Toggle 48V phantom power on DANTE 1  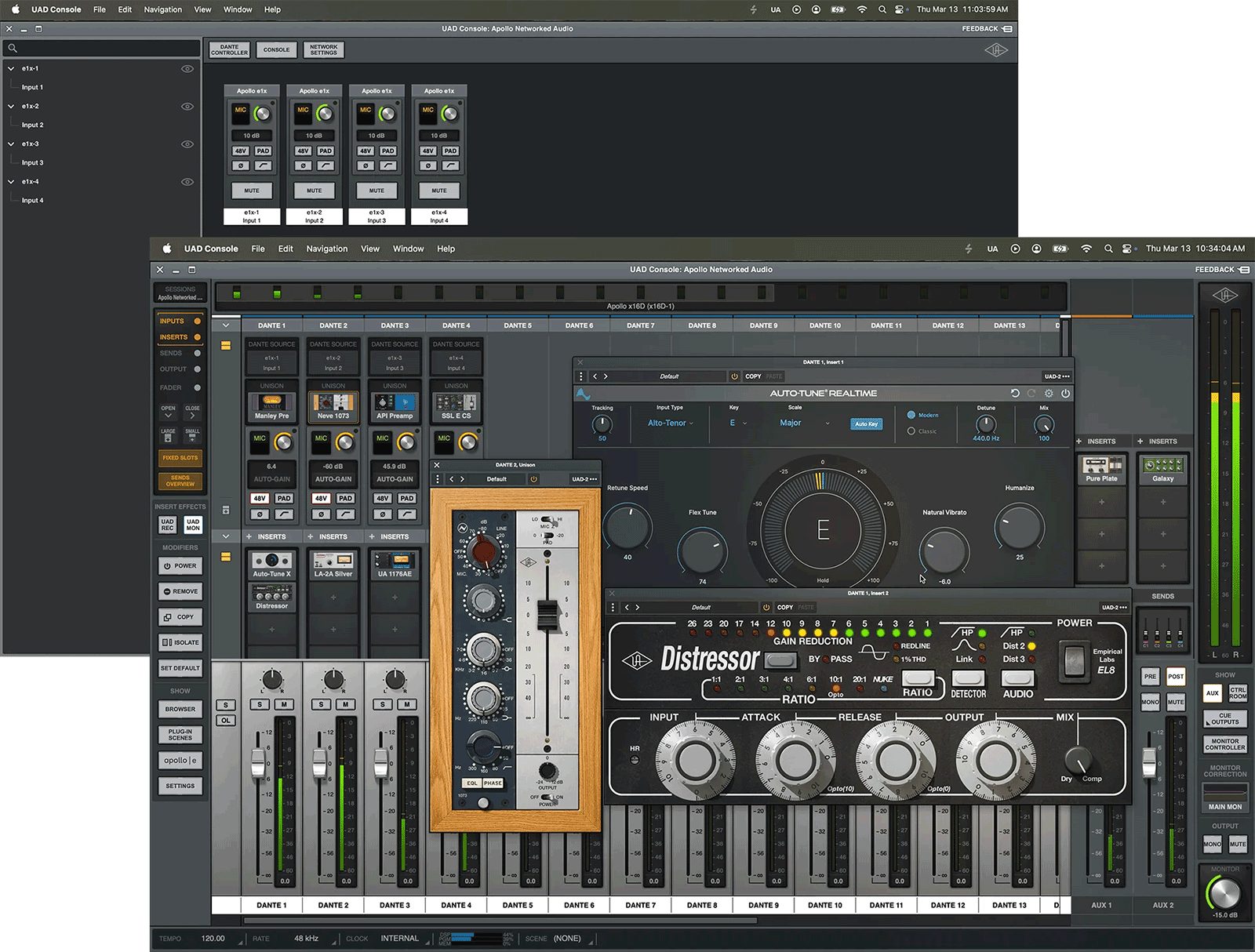click(260, 499)
